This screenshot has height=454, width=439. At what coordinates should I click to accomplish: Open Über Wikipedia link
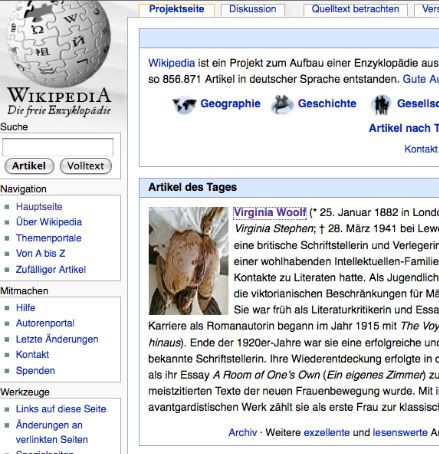(x=49, y=222)
